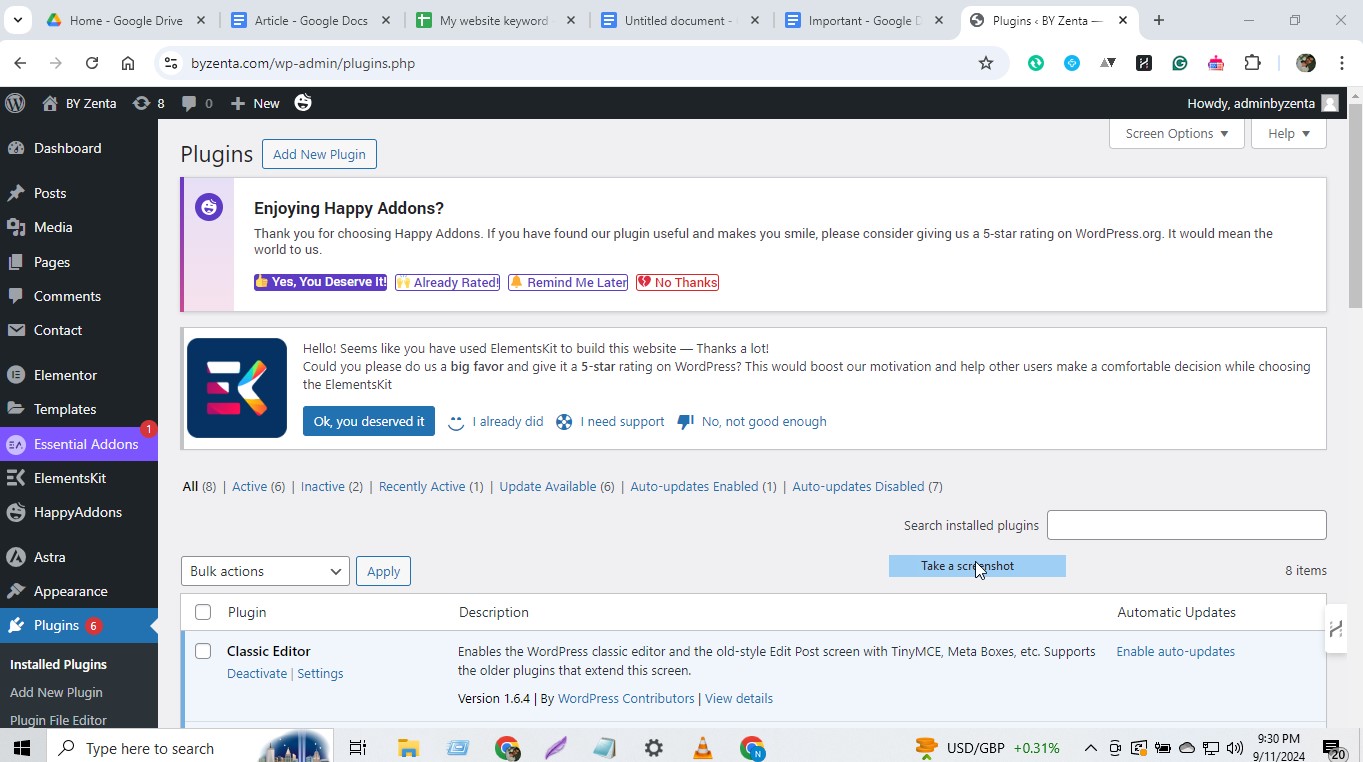Bookmark this page with star icon

point(986,63)
